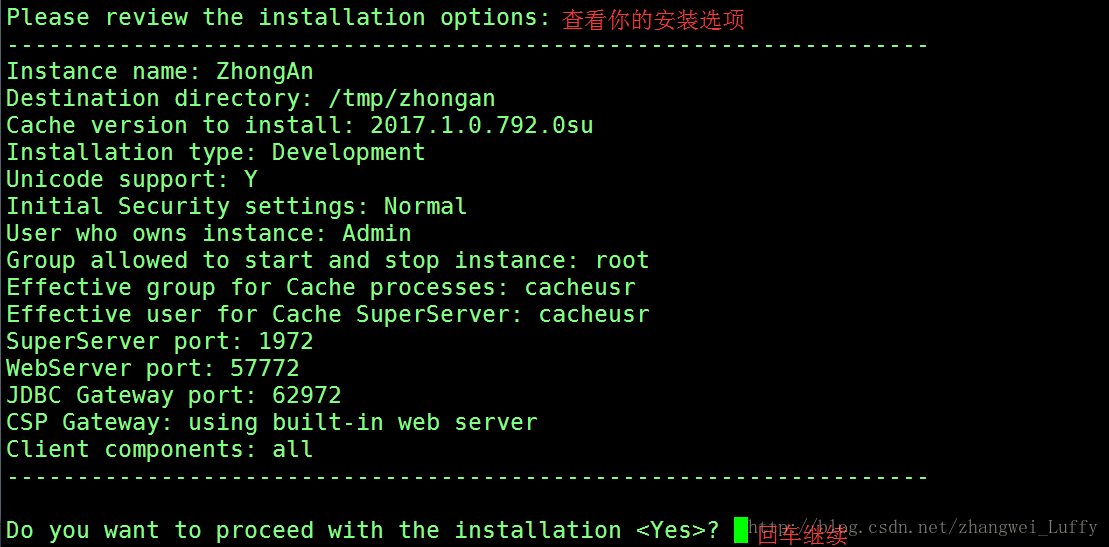1109x547 pixels.
Task: Click the JDBC Gateway port 62972 line
Action: (x=174, y=396)
